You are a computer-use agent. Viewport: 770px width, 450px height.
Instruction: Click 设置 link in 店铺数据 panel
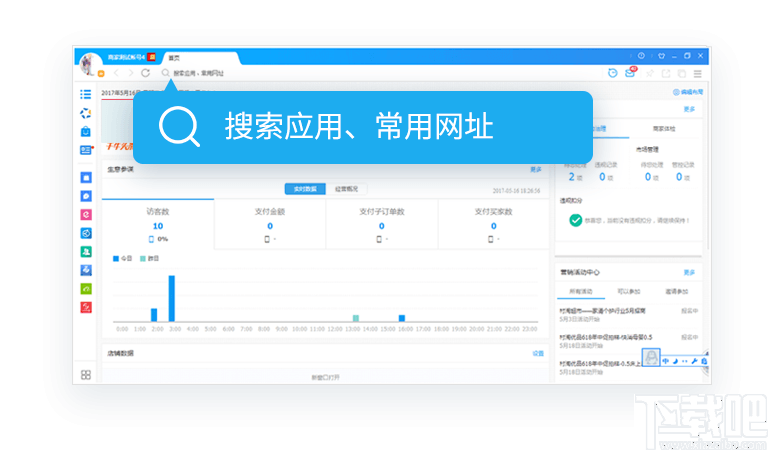point(538,353)
